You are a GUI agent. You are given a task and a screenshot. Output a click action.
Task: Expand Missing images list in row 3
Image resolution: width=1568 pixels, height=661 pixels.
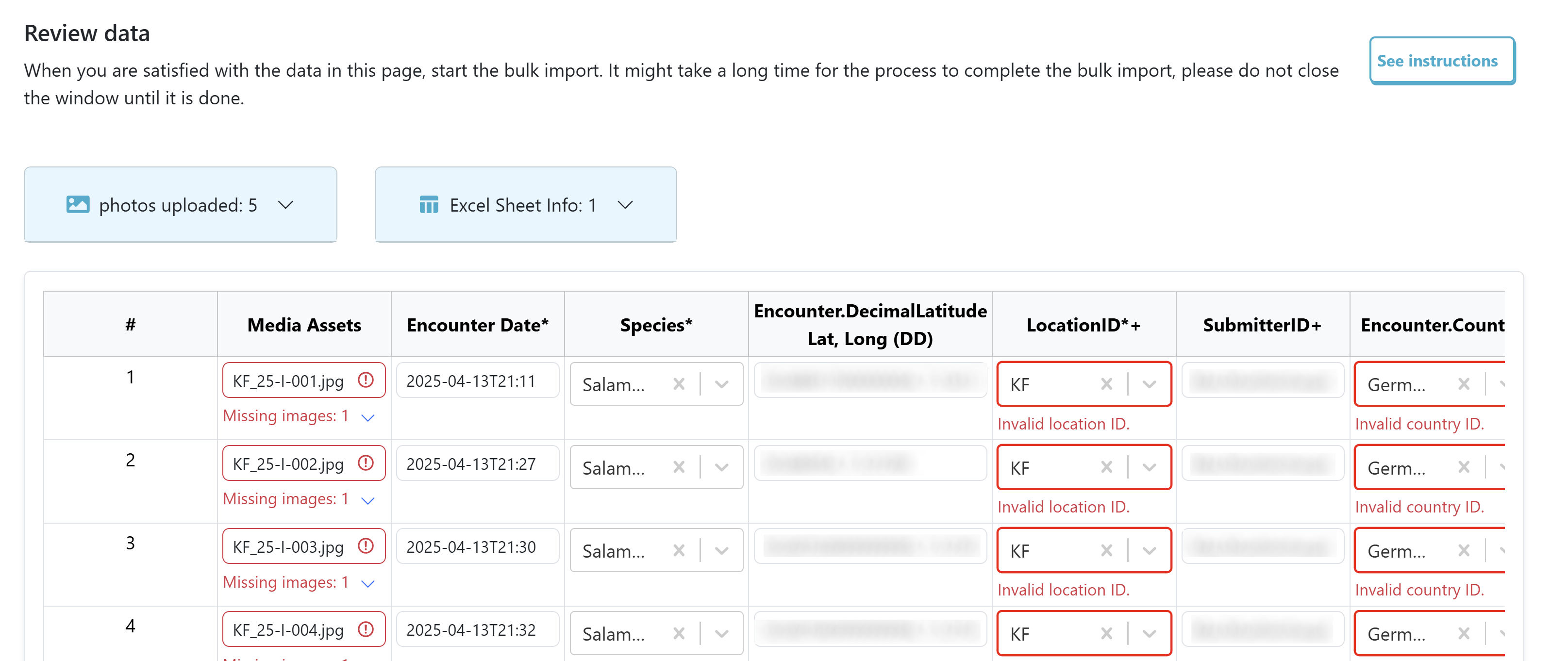click(367, 583)
